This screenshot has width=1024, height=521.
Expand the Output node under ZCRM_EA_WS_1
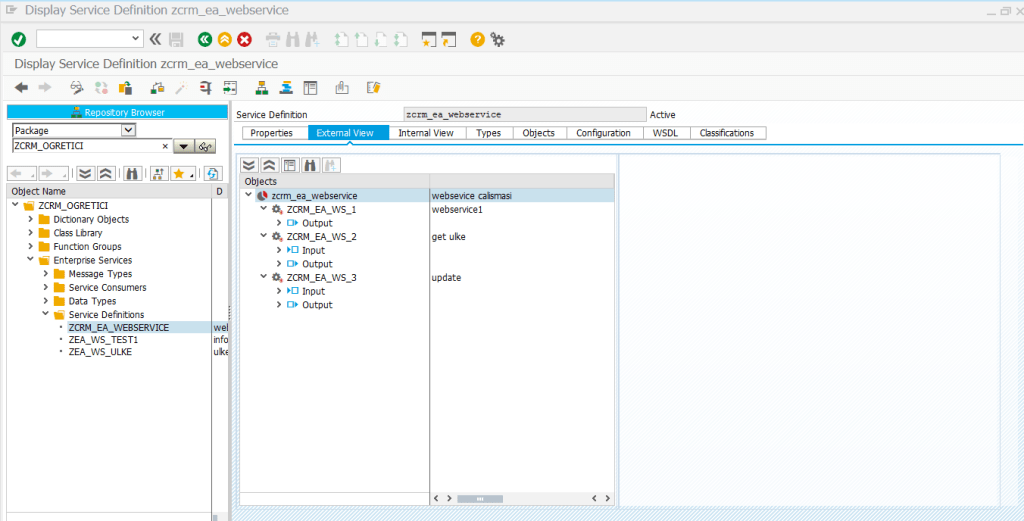pos(279,223)
